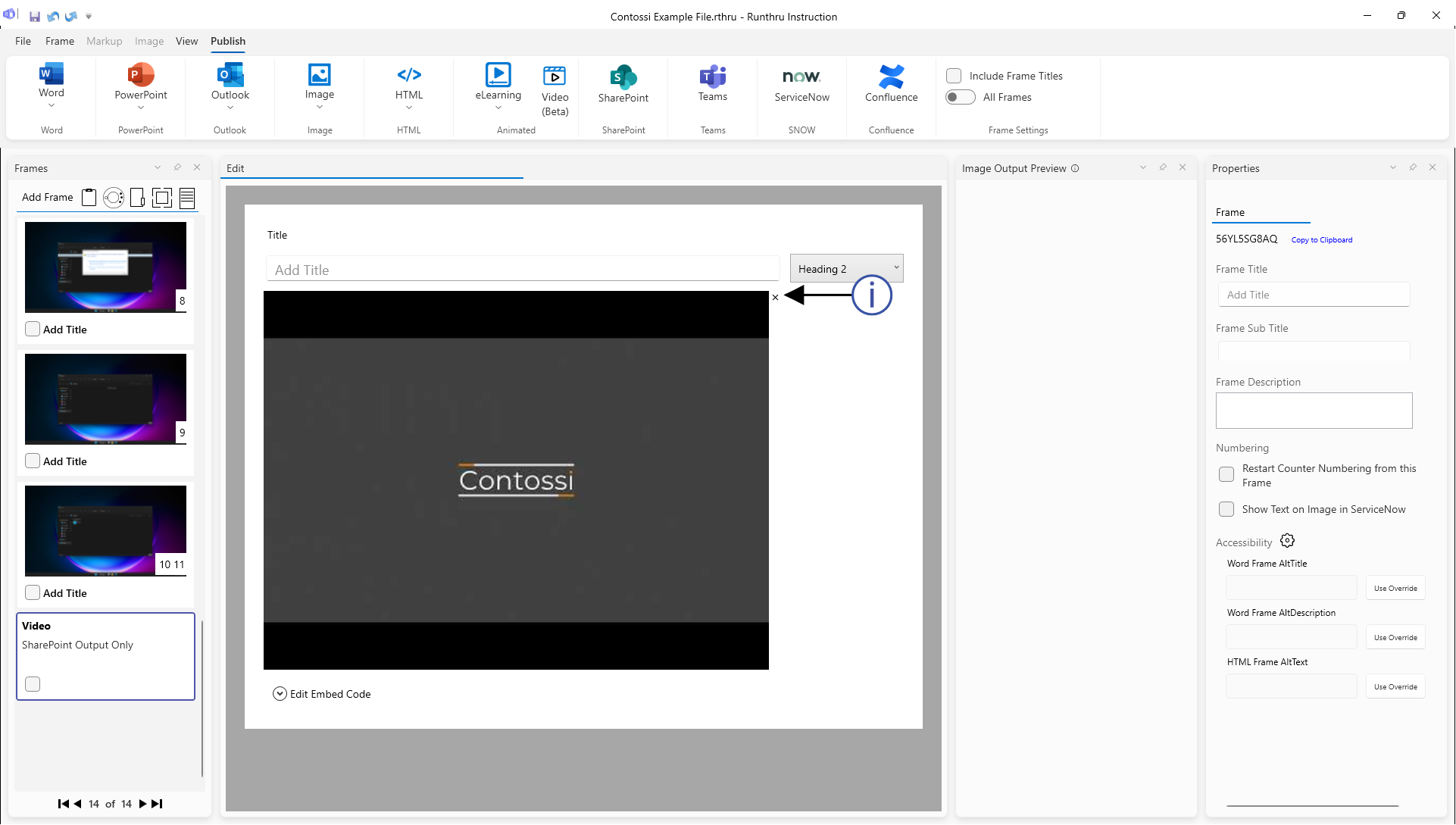Image resolution: width=1456 pixels, height=825 pixels.
Task: Toggle the All Frames switch
Action: point(960,97)
